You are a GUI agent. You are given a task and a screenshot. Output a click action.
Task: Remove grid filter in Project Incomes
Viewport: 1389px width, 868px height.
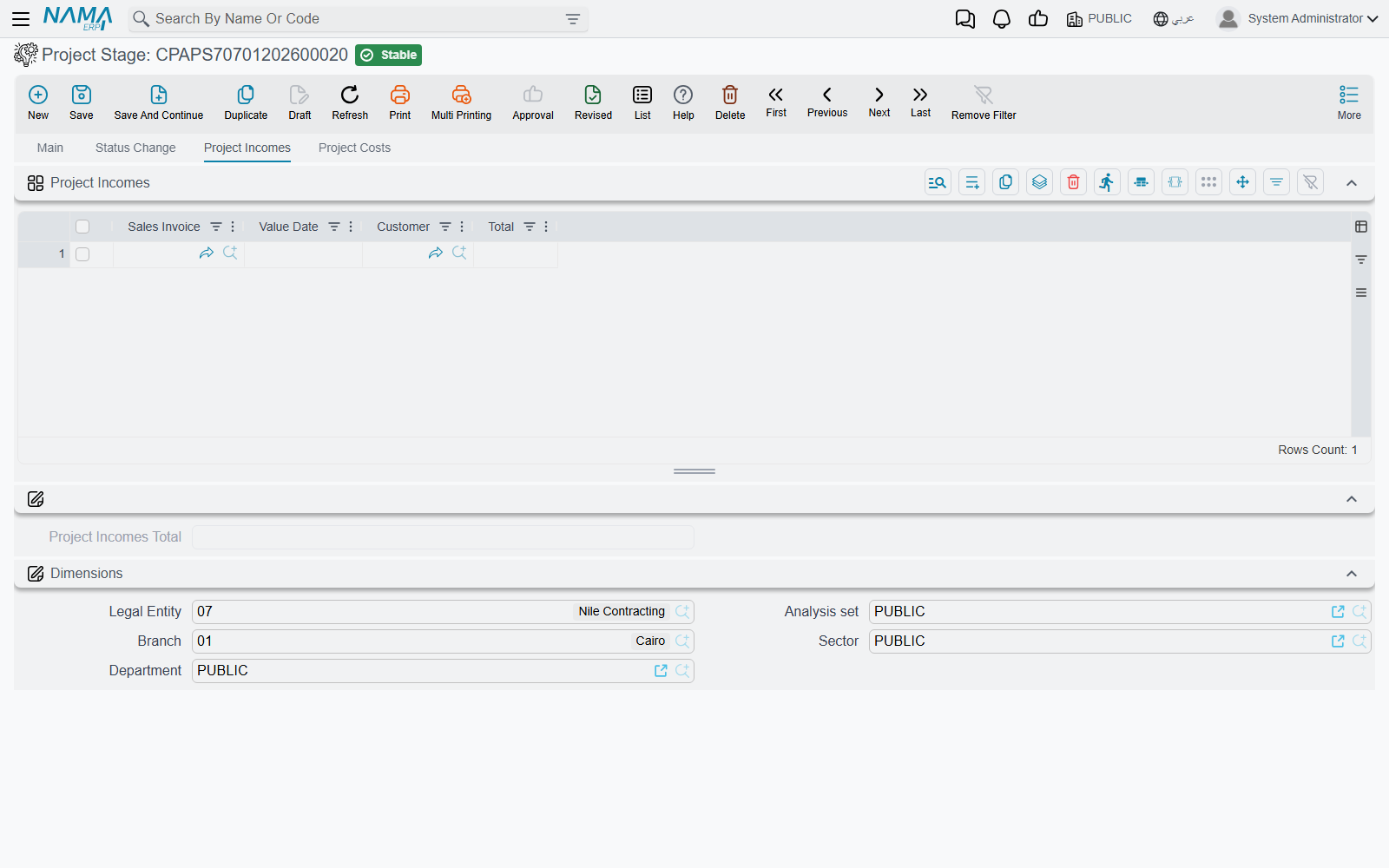pos(1310,182)
